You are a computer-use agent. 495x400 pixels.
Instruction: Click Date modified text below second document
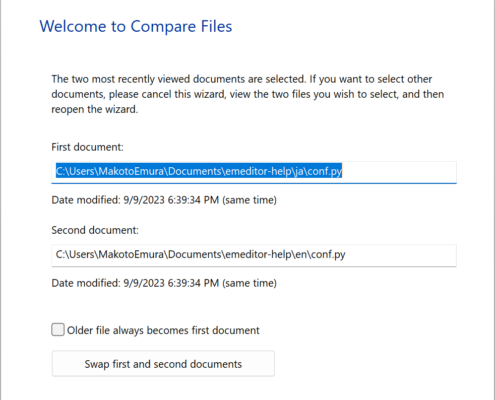164,283
